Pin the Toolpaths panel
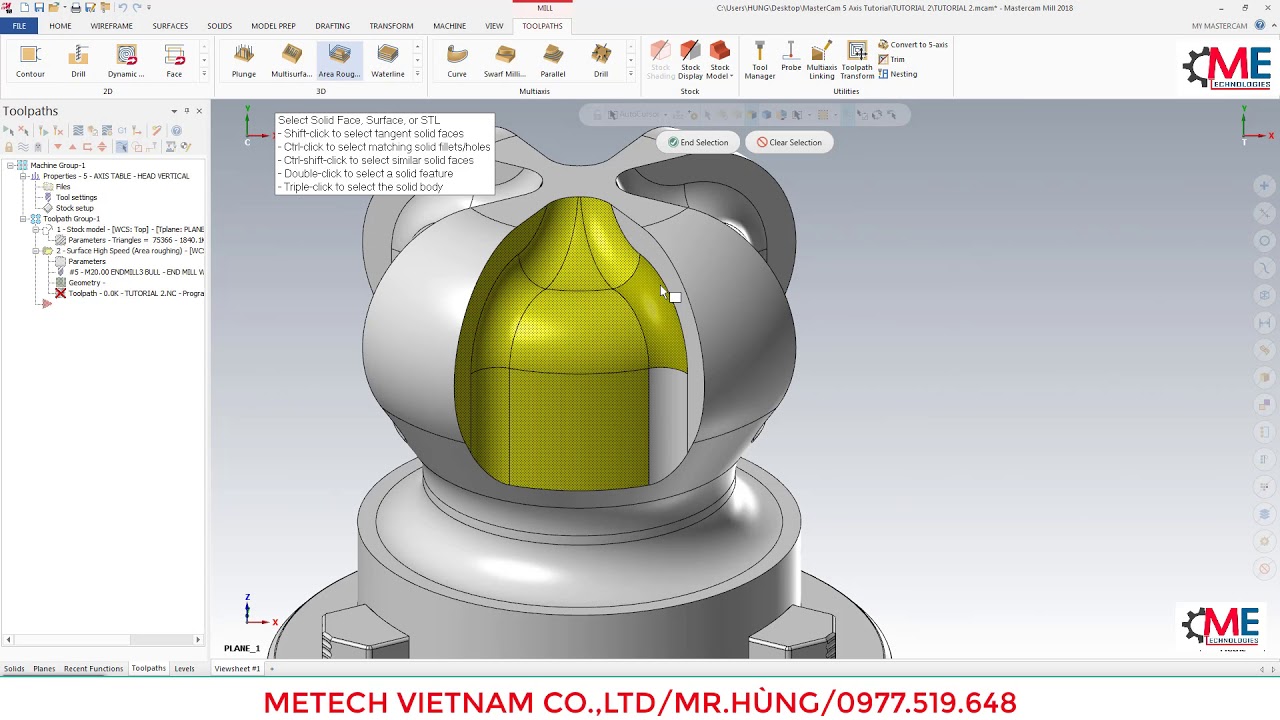The width and height of the screenshot is (1280, 720). click(186, 111)
